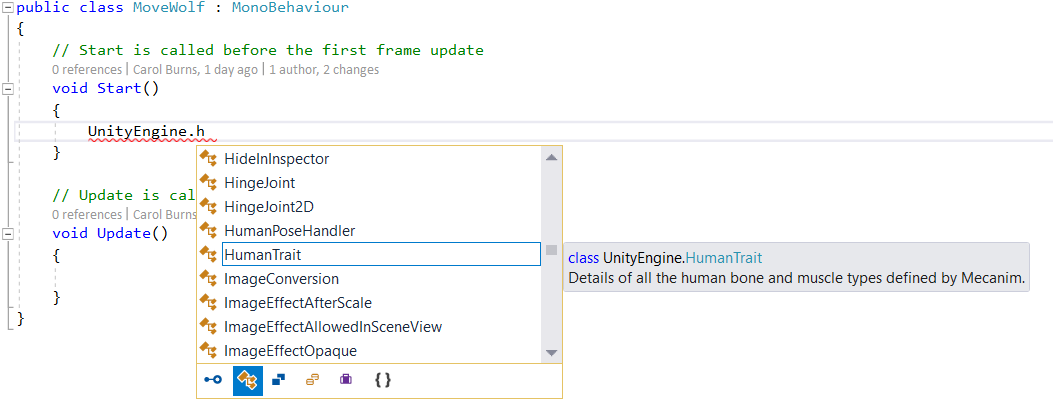Click the class icon beside HideInInspector
This screenshot has width=1053, height=412.
[209, 158]
